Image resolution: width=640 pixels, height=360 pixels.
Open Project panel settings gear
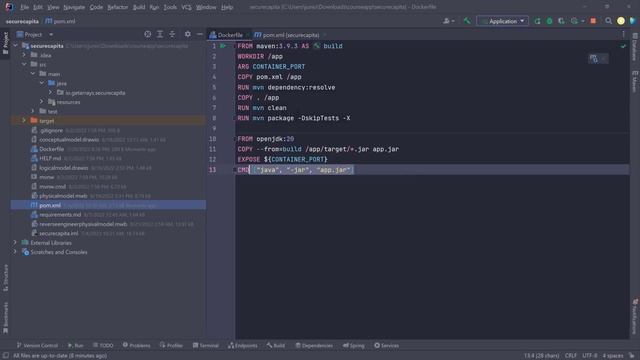click(x=187, y=34)
